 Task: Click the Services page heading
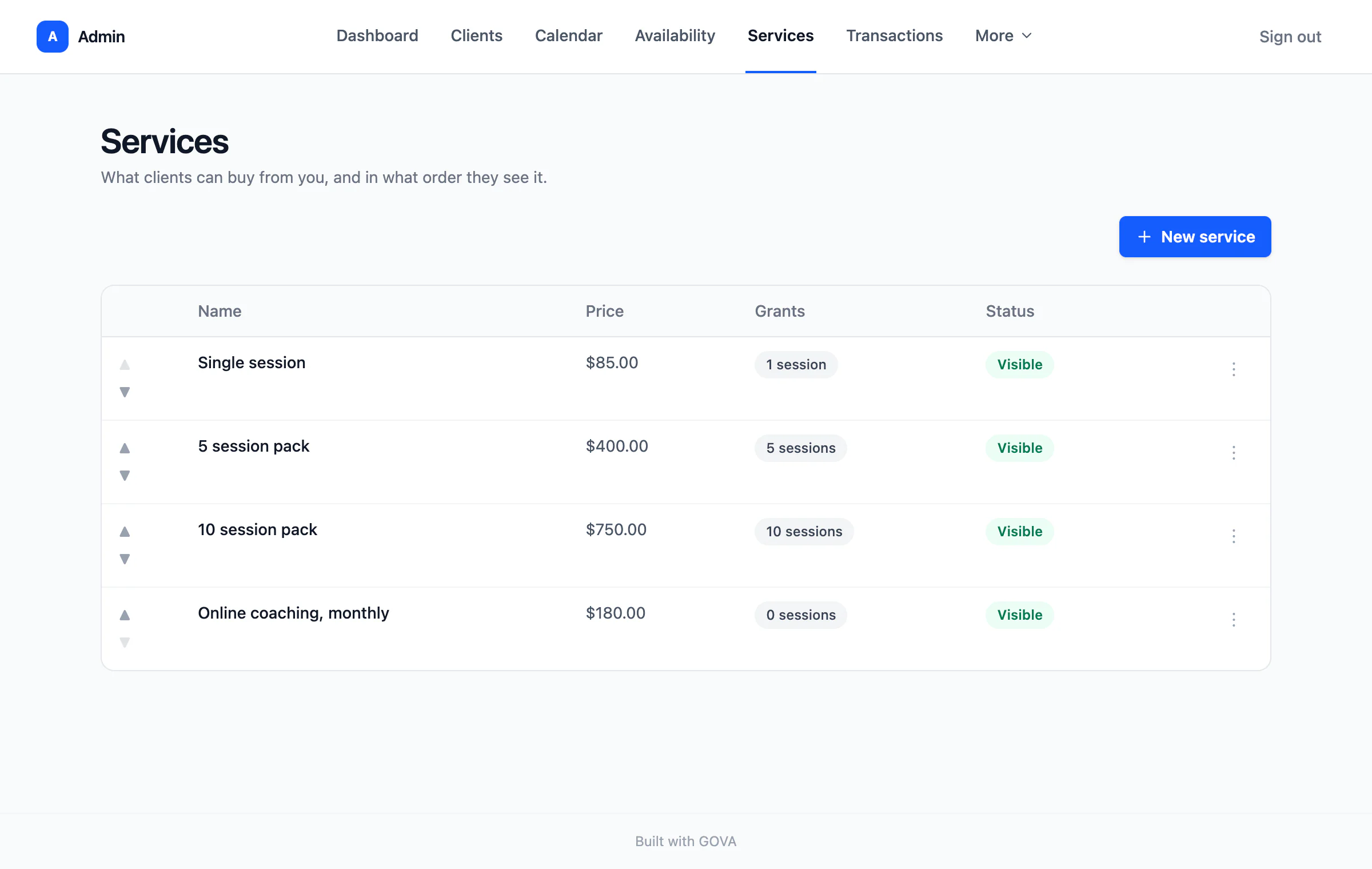tap(165, 142)
